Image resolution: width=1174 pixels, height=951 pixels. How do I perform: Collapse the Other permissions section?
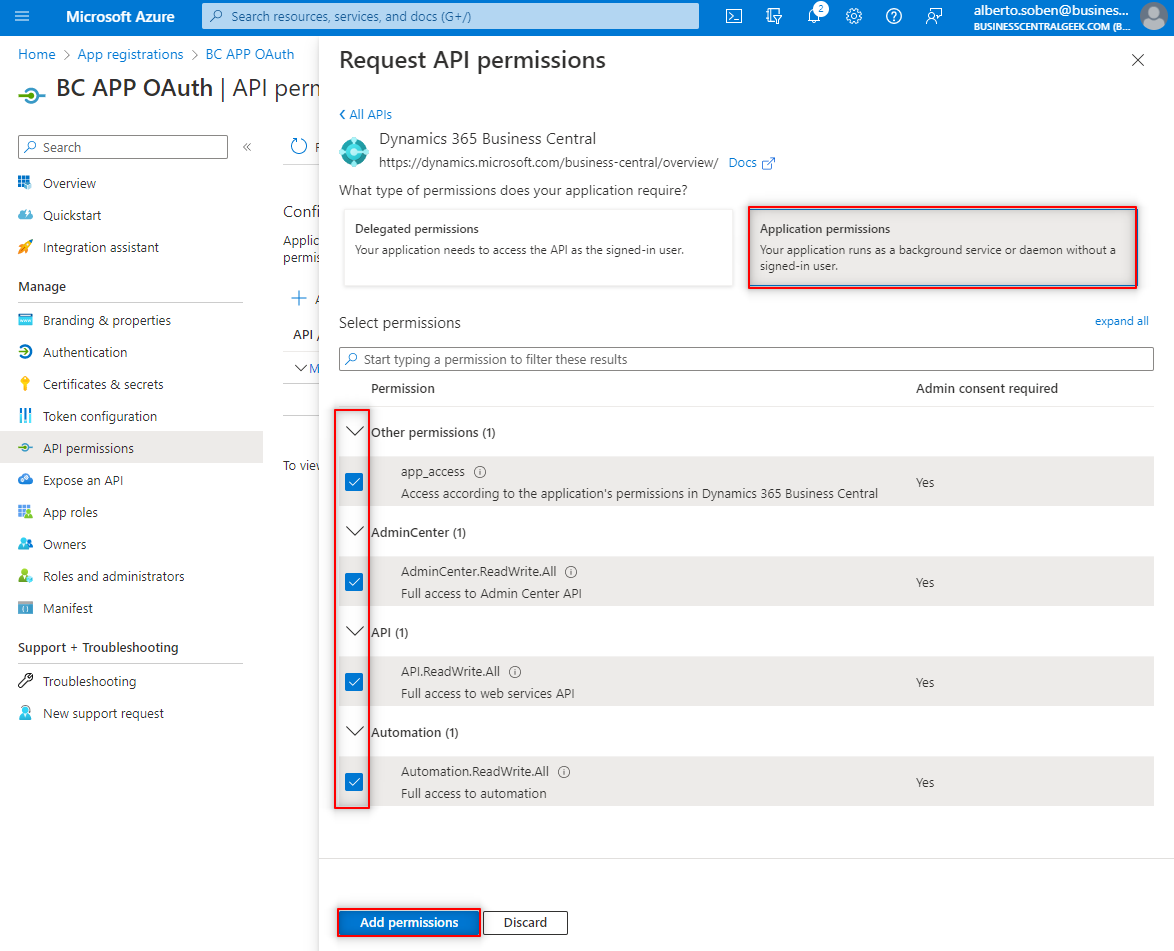pyautogui.click(x=353, y=430)
